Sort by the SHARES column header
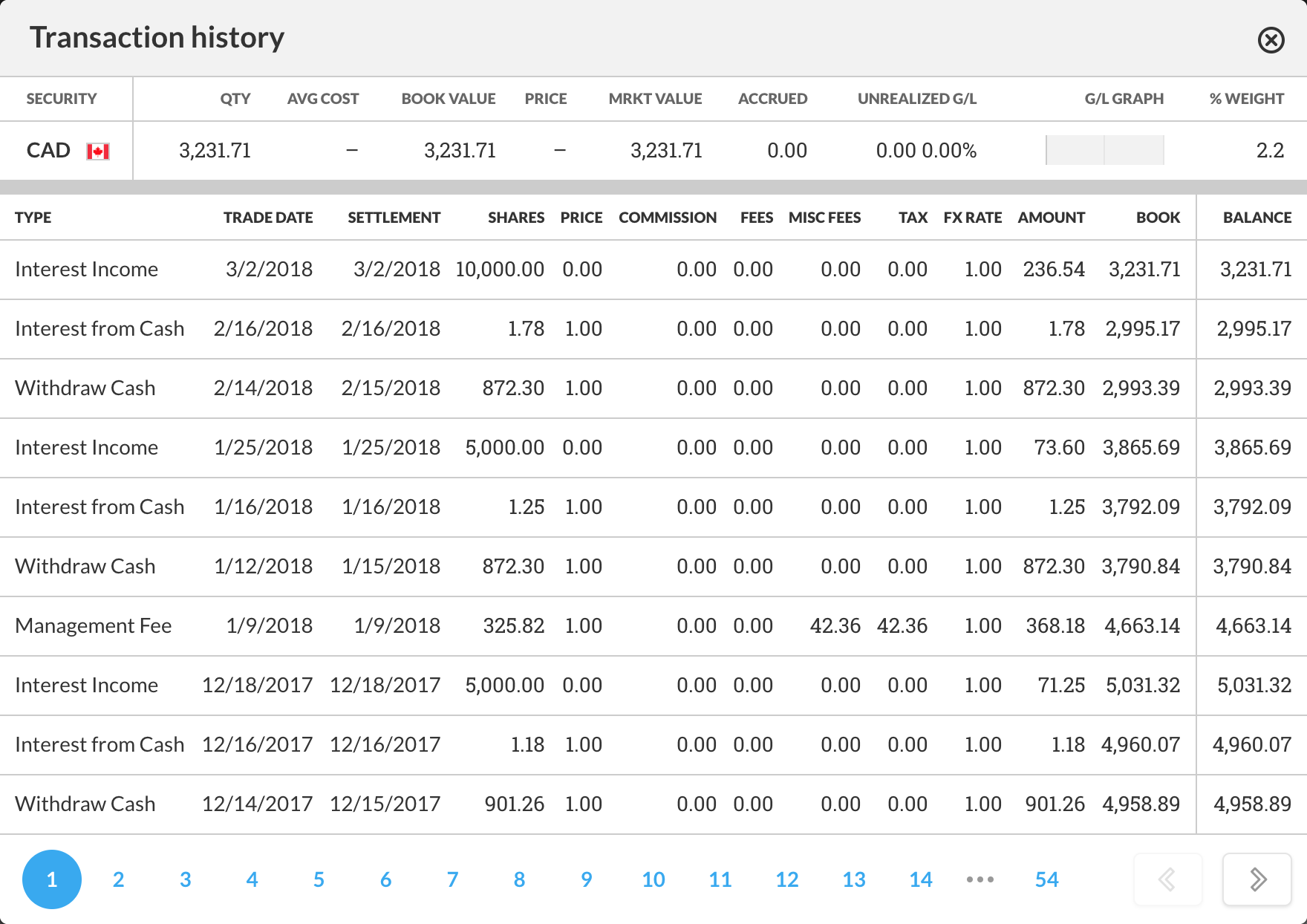The image size is (1307, 924). [516, 217]
